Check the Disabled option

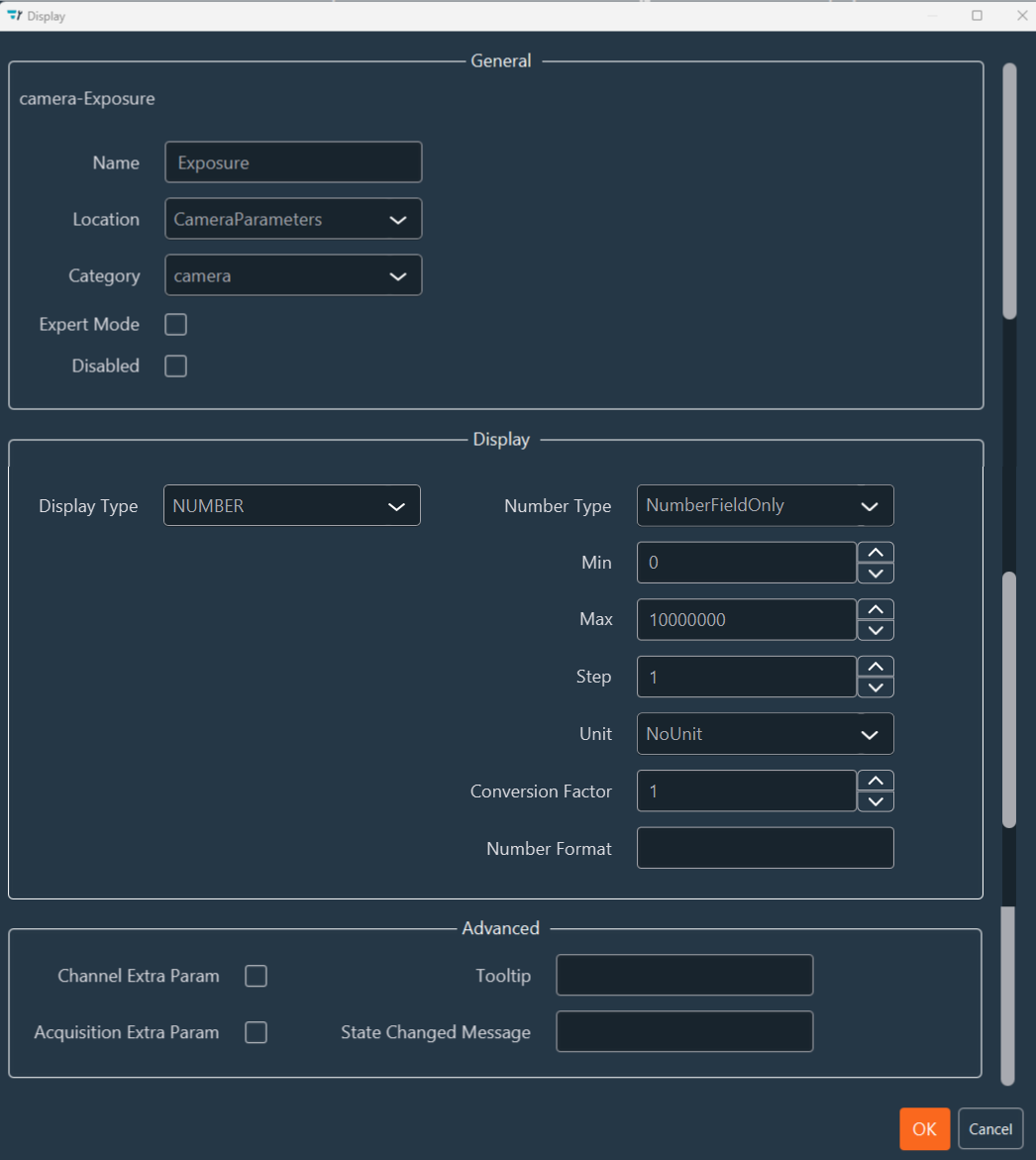click(175, 366)
